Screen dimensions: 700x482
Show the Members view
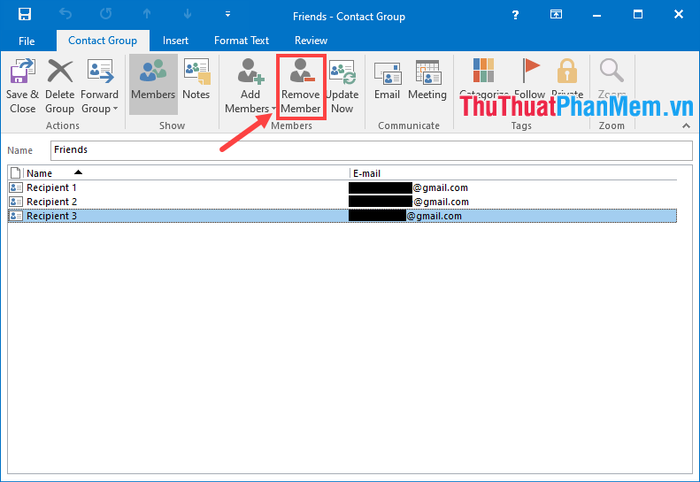153,80
